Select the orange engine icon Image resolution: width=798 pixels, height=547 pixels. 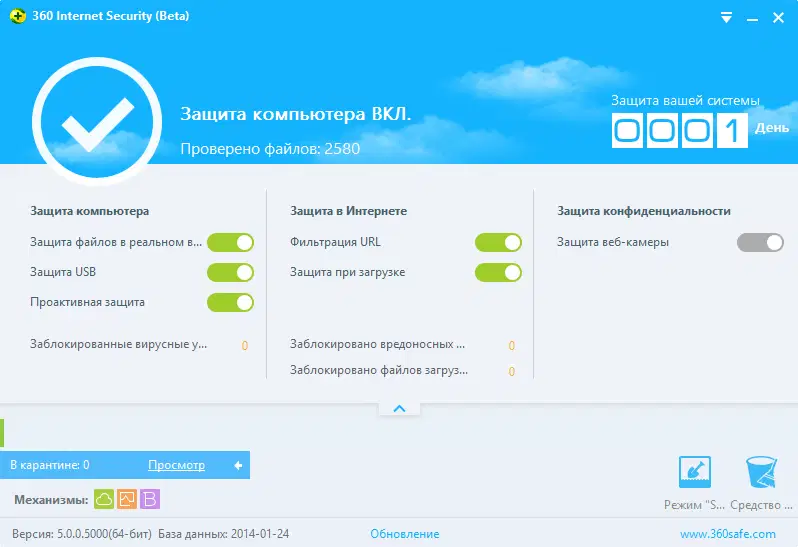(x=127, y=499)
